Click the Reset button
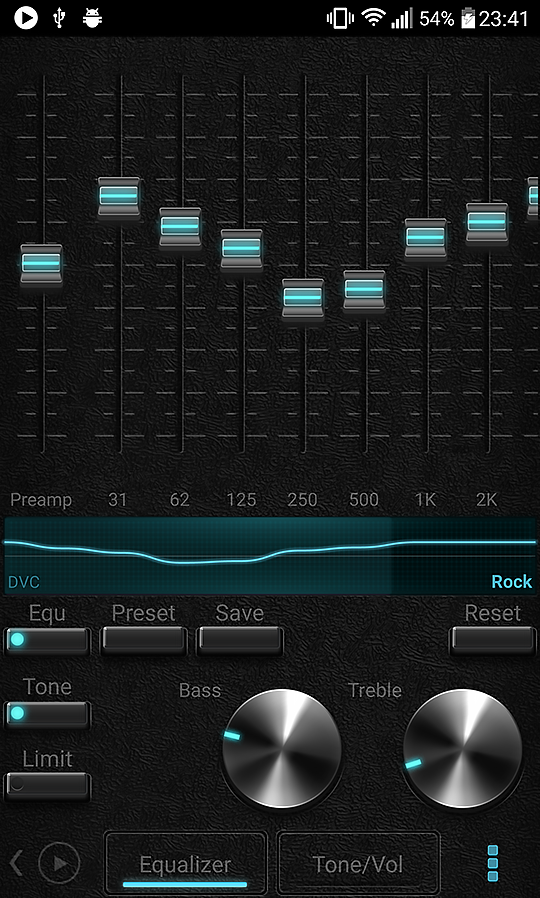Viewport: 540px width, 898px height. tap(492, 641)
